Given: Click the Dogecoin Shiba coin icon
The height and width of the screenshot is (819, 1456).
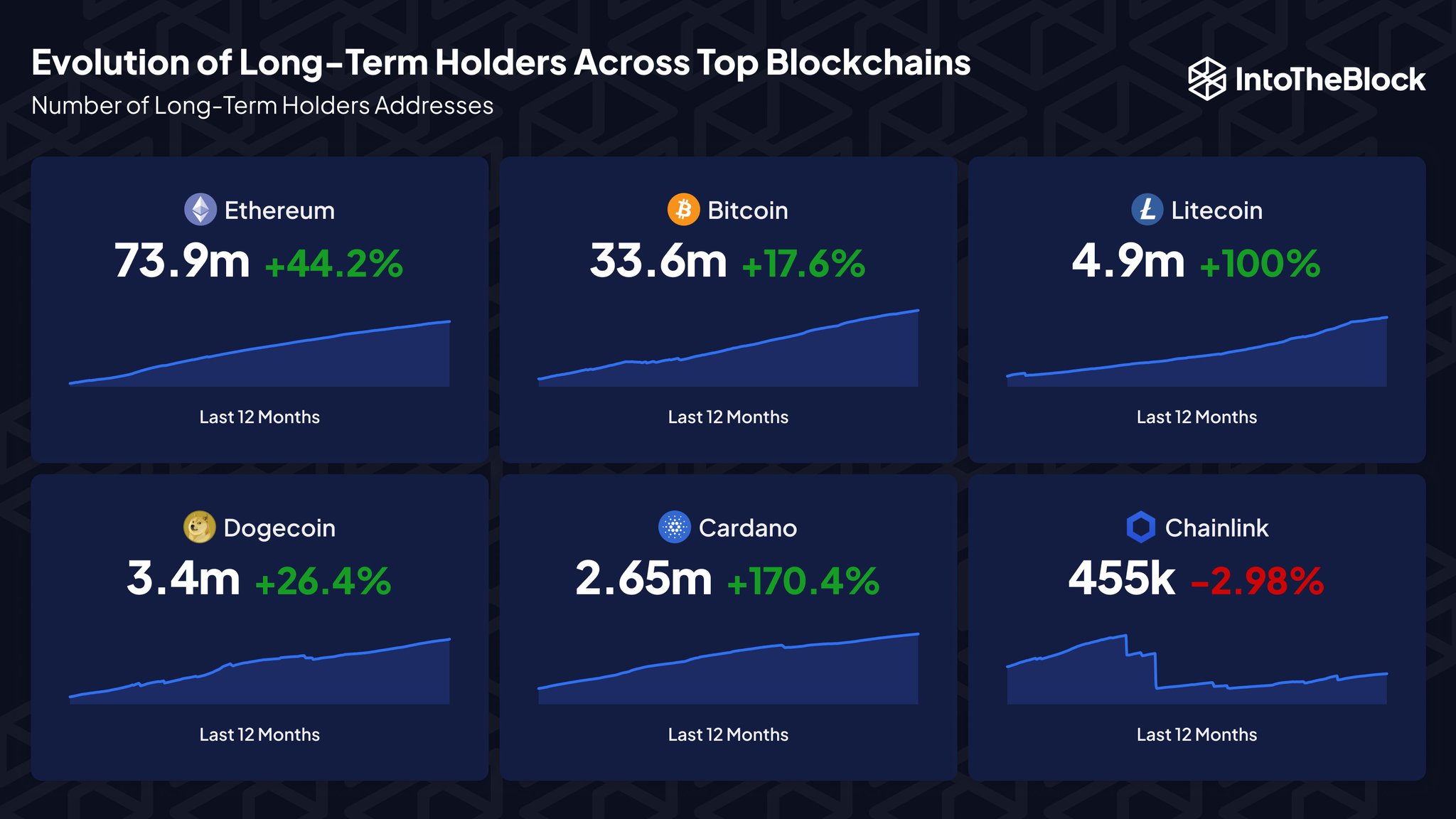Looking at the screenshot, I should (x=199, y=528).
